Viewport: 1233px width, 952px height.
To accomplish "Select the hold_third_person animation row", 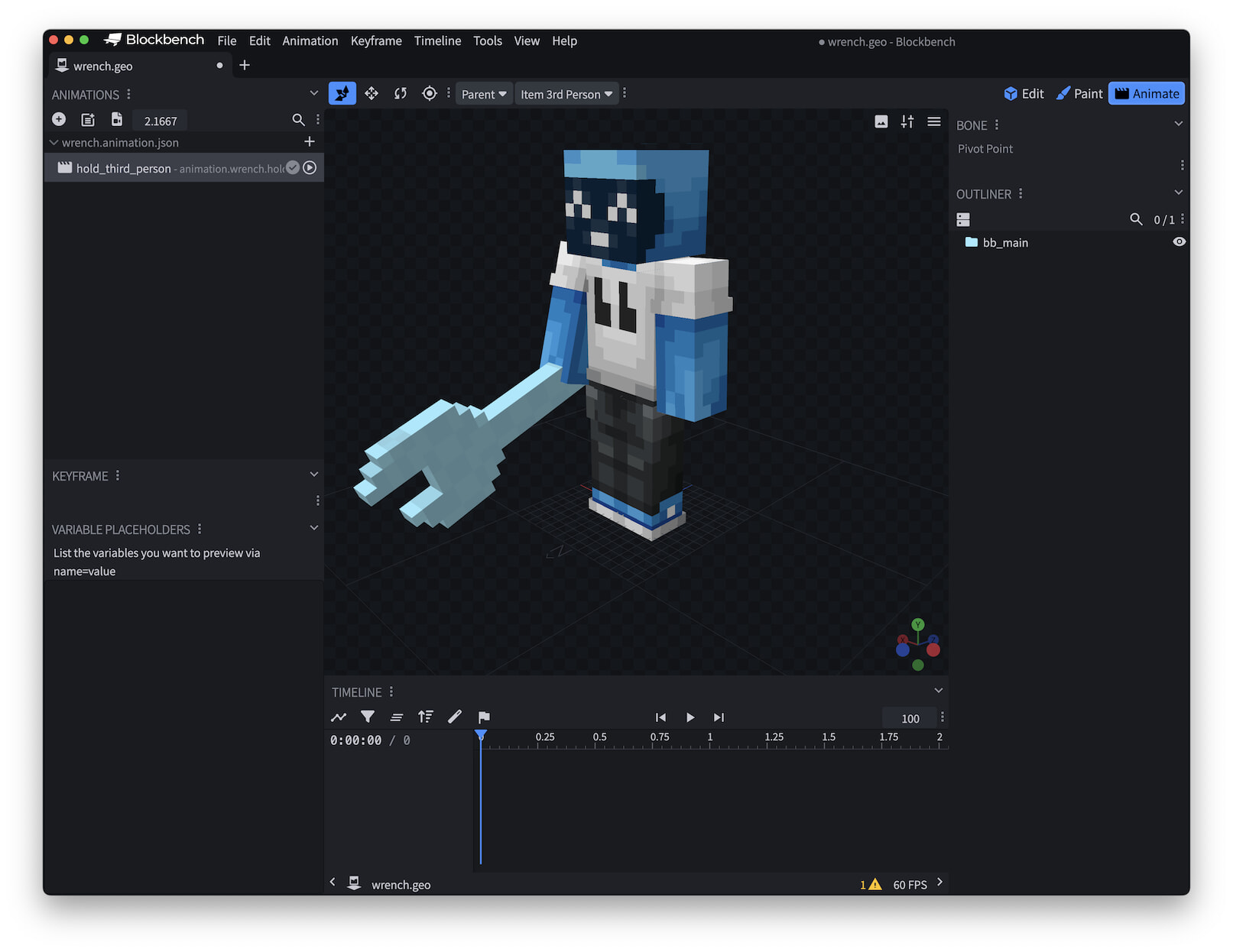I will [x=183, y=168].
